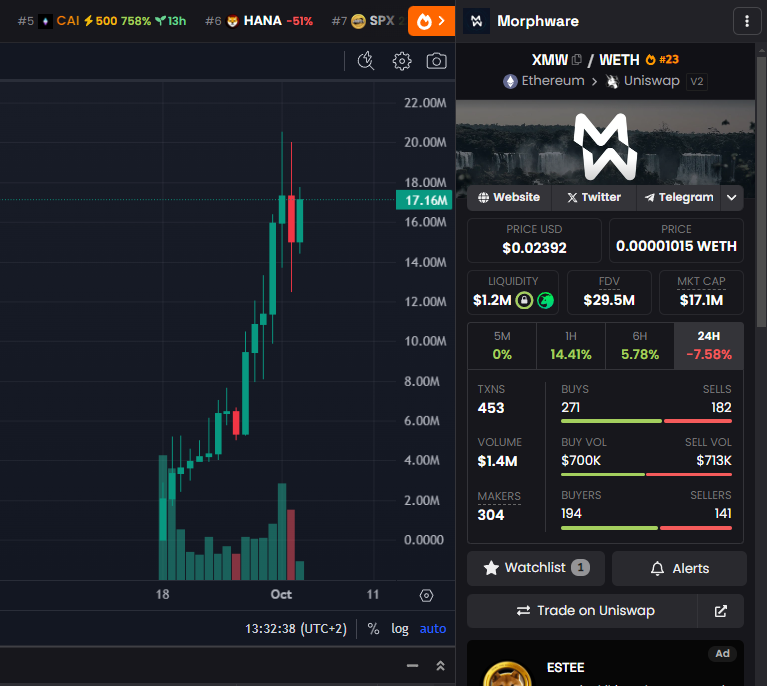Click the orange trending flame button
Screen dimensions: 767x686
pos(431,20)
